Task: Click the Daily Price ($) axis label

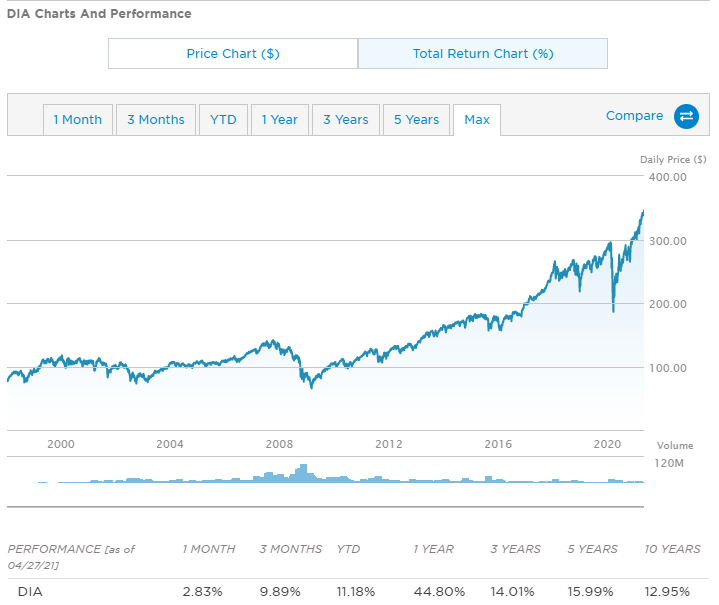Action: [673, 160]
